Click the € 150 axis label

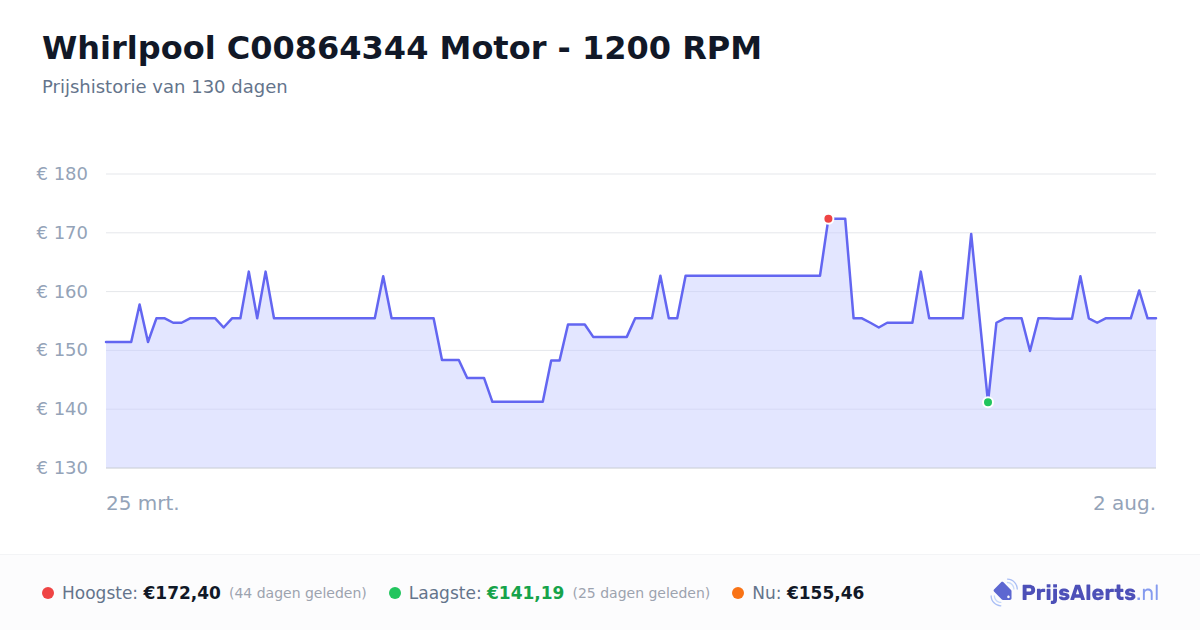click(x=62, y=350)
